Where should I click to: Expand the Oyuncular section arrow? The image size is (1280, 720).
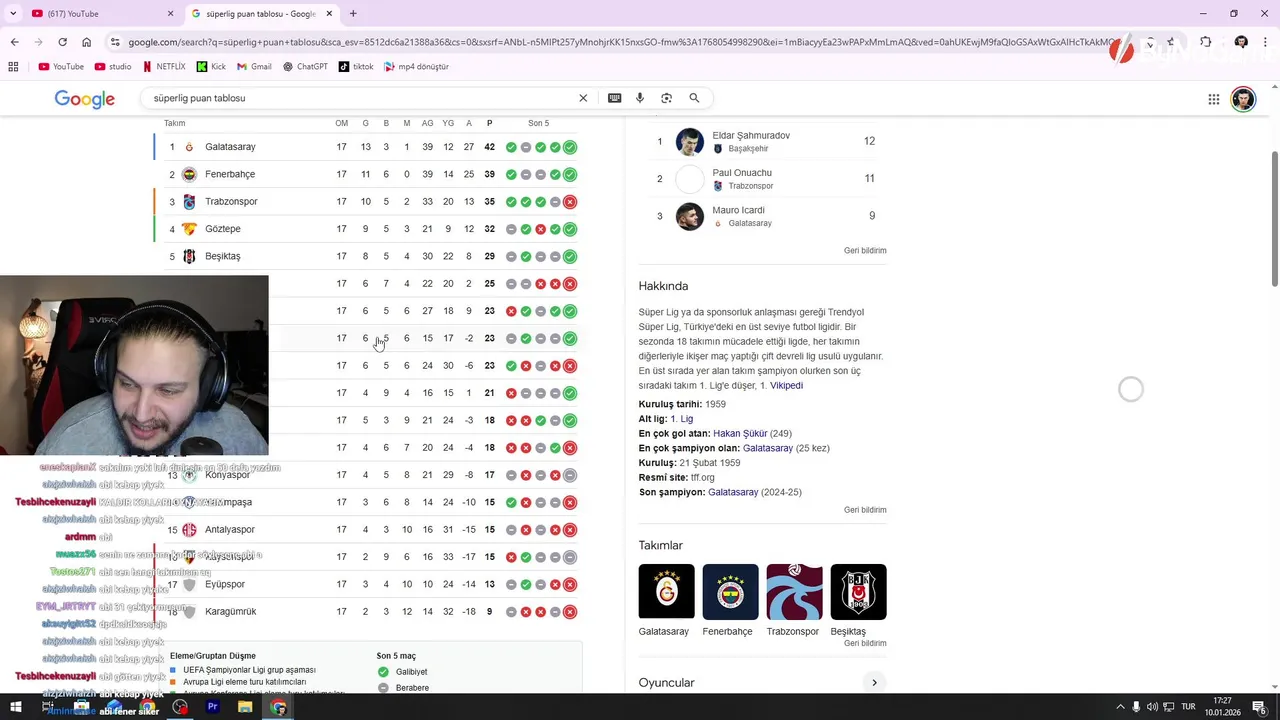(x=874, y=683)
